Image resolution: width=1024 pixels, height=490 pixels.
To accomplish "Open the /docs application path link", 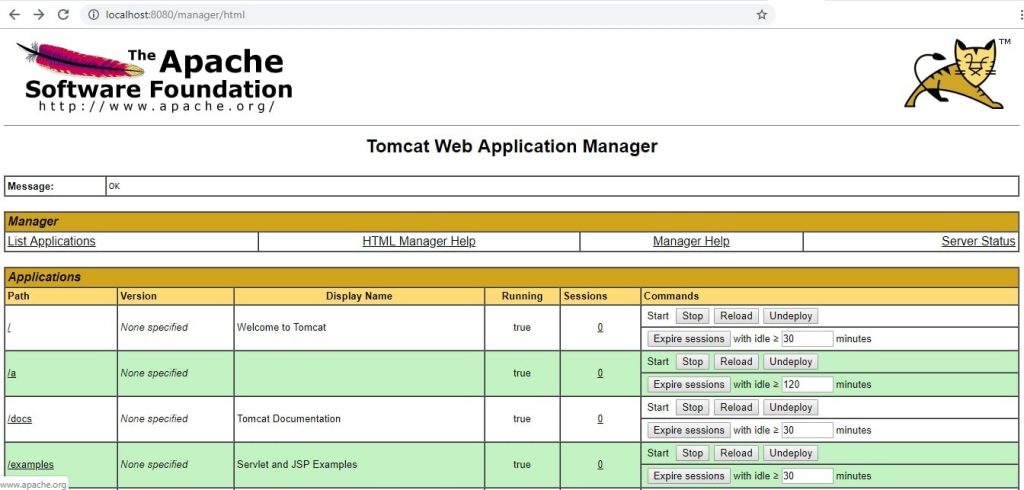I will pyautogui.click(x=20, y=419).
